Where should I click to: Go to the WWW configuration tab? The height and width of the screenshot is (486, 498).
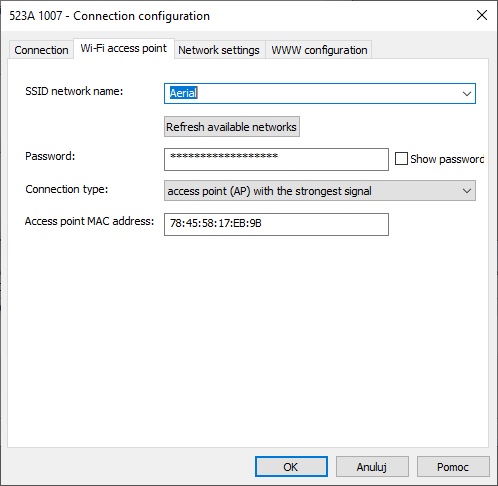click(319, 50)
